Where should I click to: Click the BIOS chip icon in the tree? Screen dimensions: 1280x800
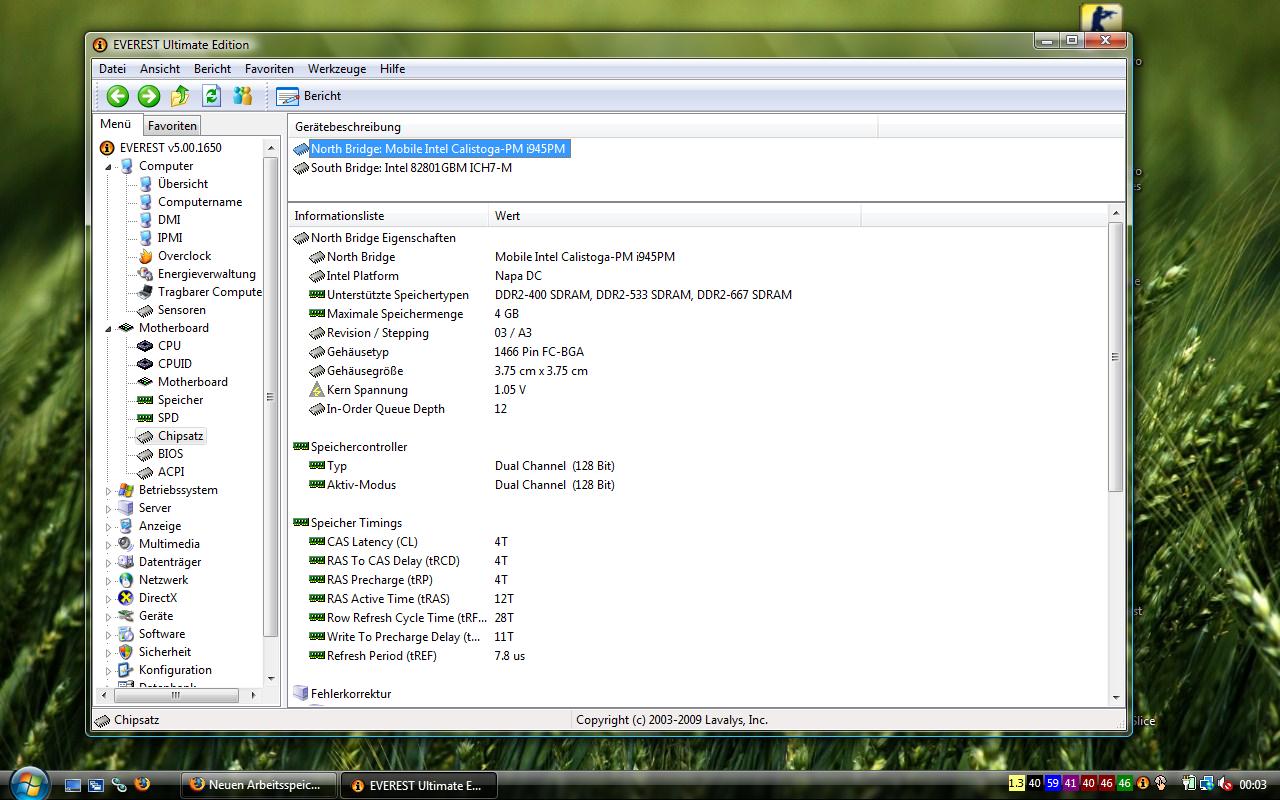pos(145,454)
